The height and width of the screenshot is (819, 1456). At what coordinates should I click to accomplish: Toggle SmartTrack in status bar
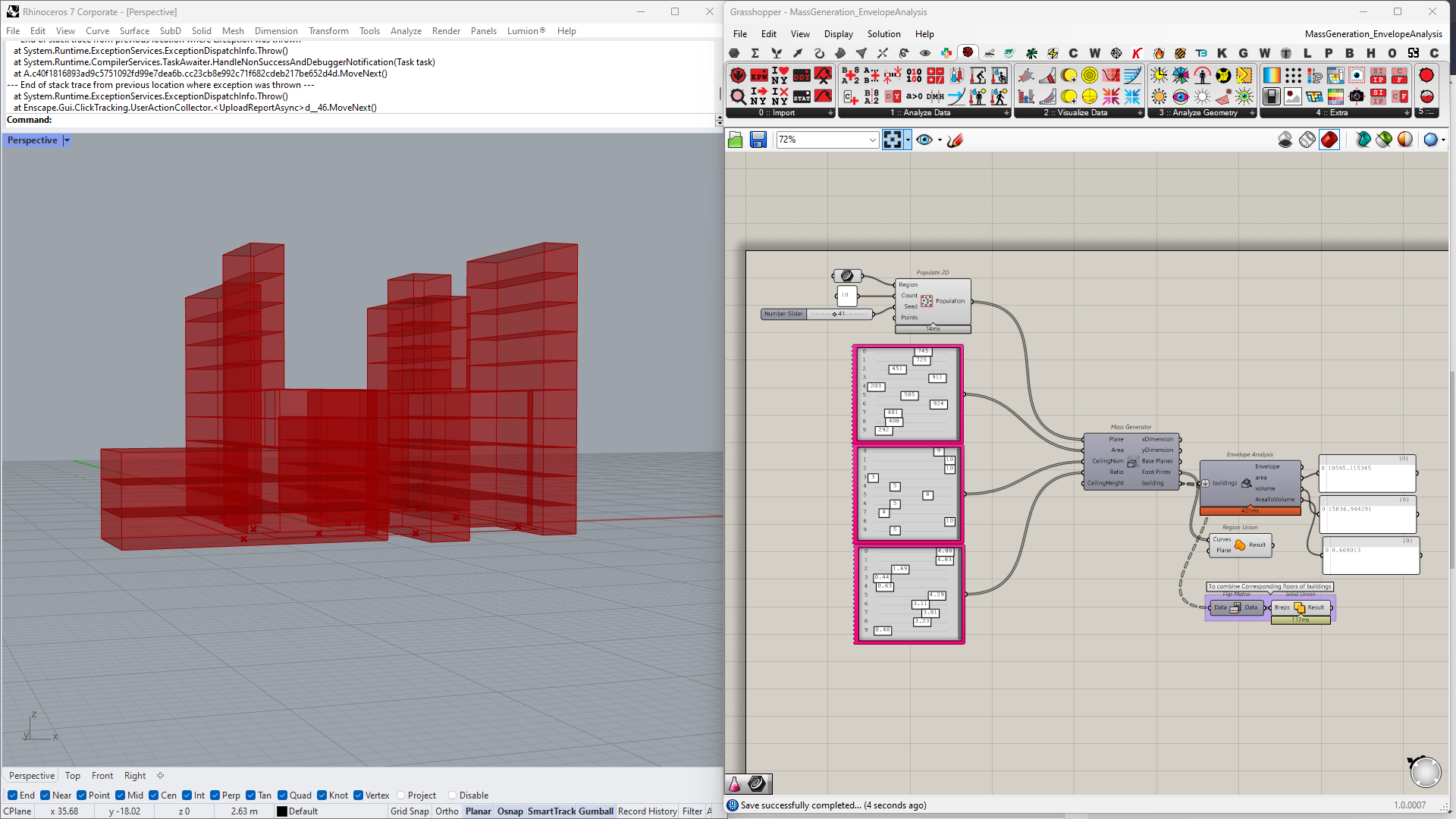(x=552, y=811)
